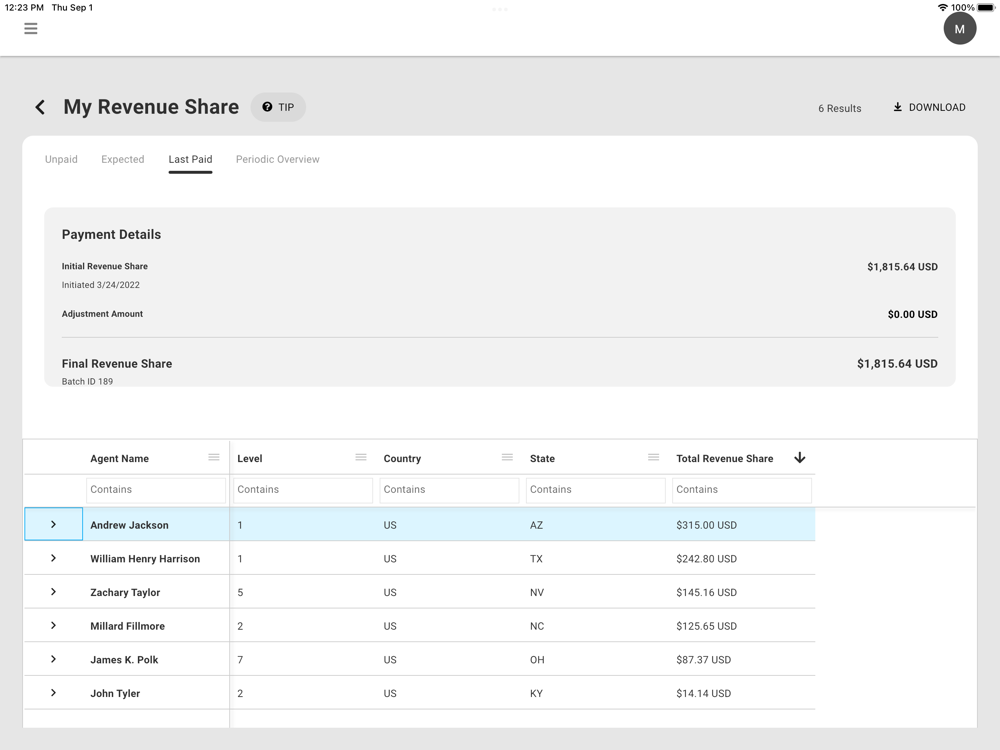This screenshot has height=750, width=1000.
Task: Click level 5 cell in Zachary Taylor row
Action: [240, 592]
